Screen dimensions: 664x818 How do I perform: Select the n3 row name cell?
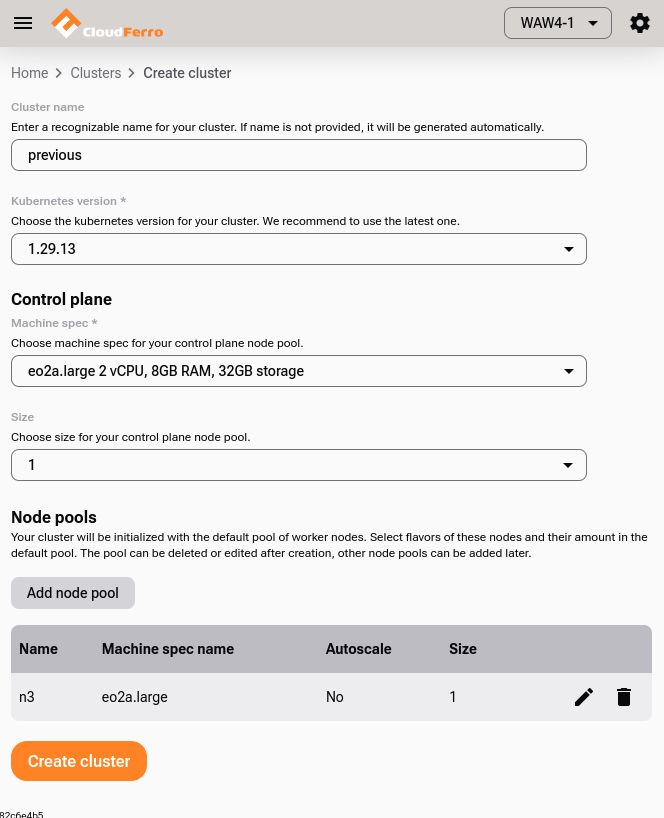[x=27, y=697]
